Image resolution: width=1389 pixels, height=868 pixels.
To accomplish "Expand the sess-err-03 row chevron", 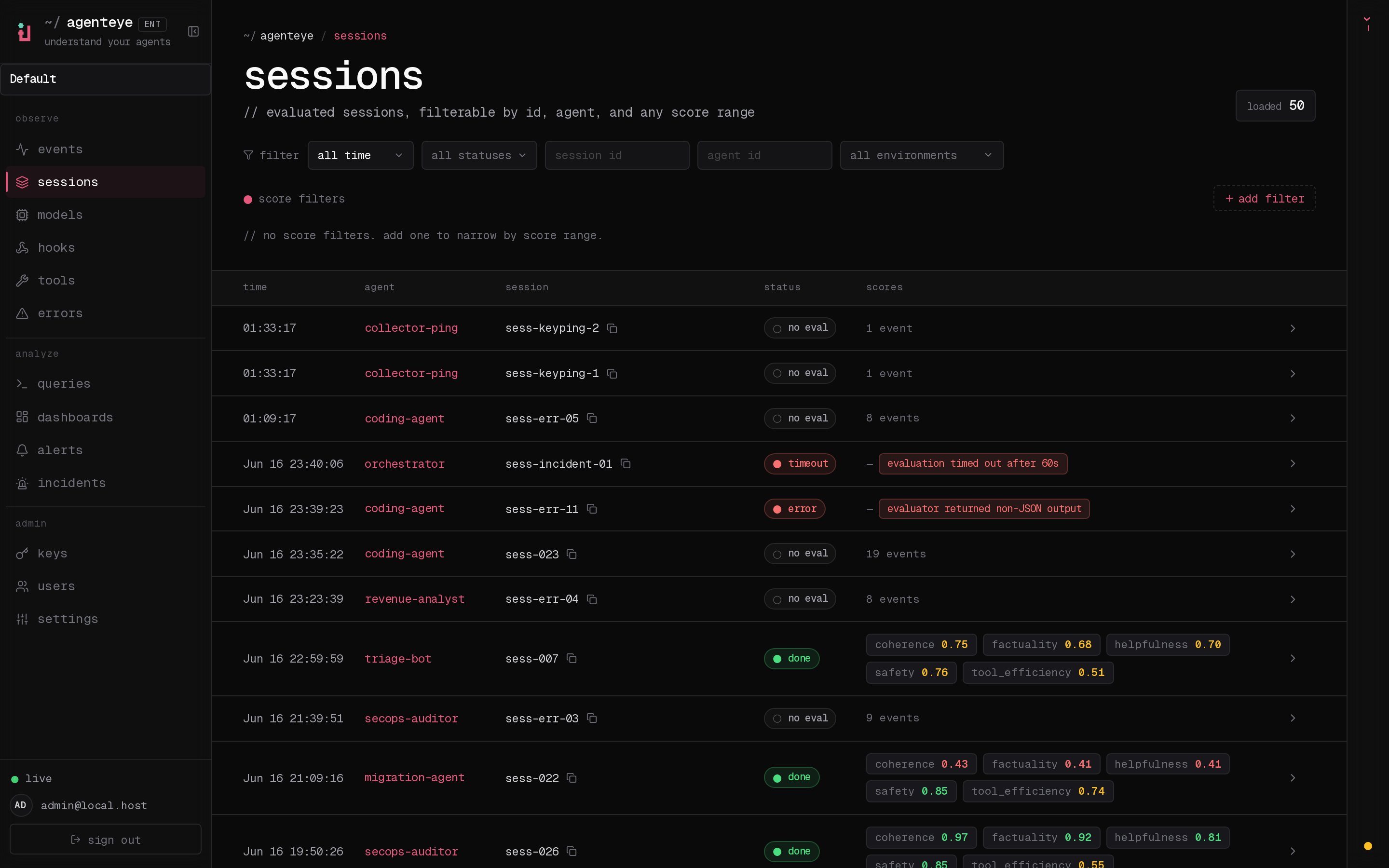I will click(1293, 718).
